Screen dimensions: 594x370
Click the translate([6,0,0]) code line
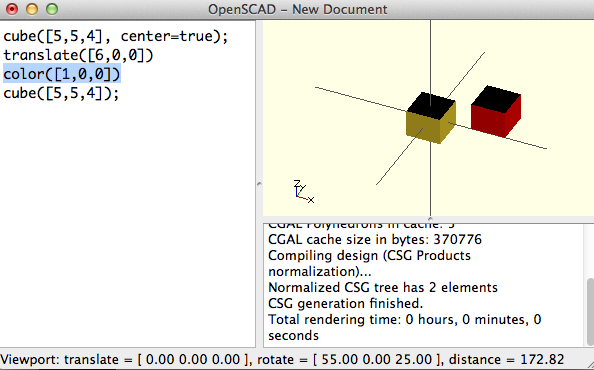pyautogui.click(x=78, y=55)
